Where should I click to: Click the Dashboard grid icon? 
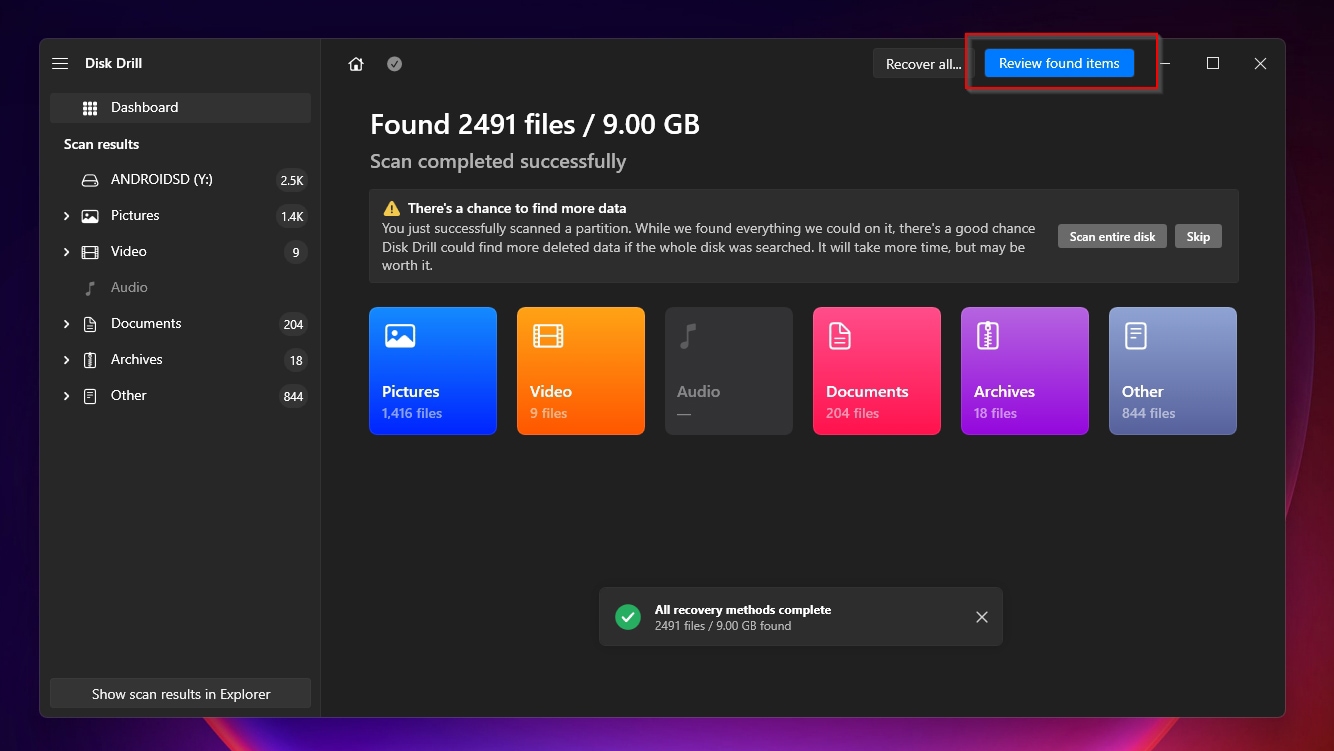90,108
